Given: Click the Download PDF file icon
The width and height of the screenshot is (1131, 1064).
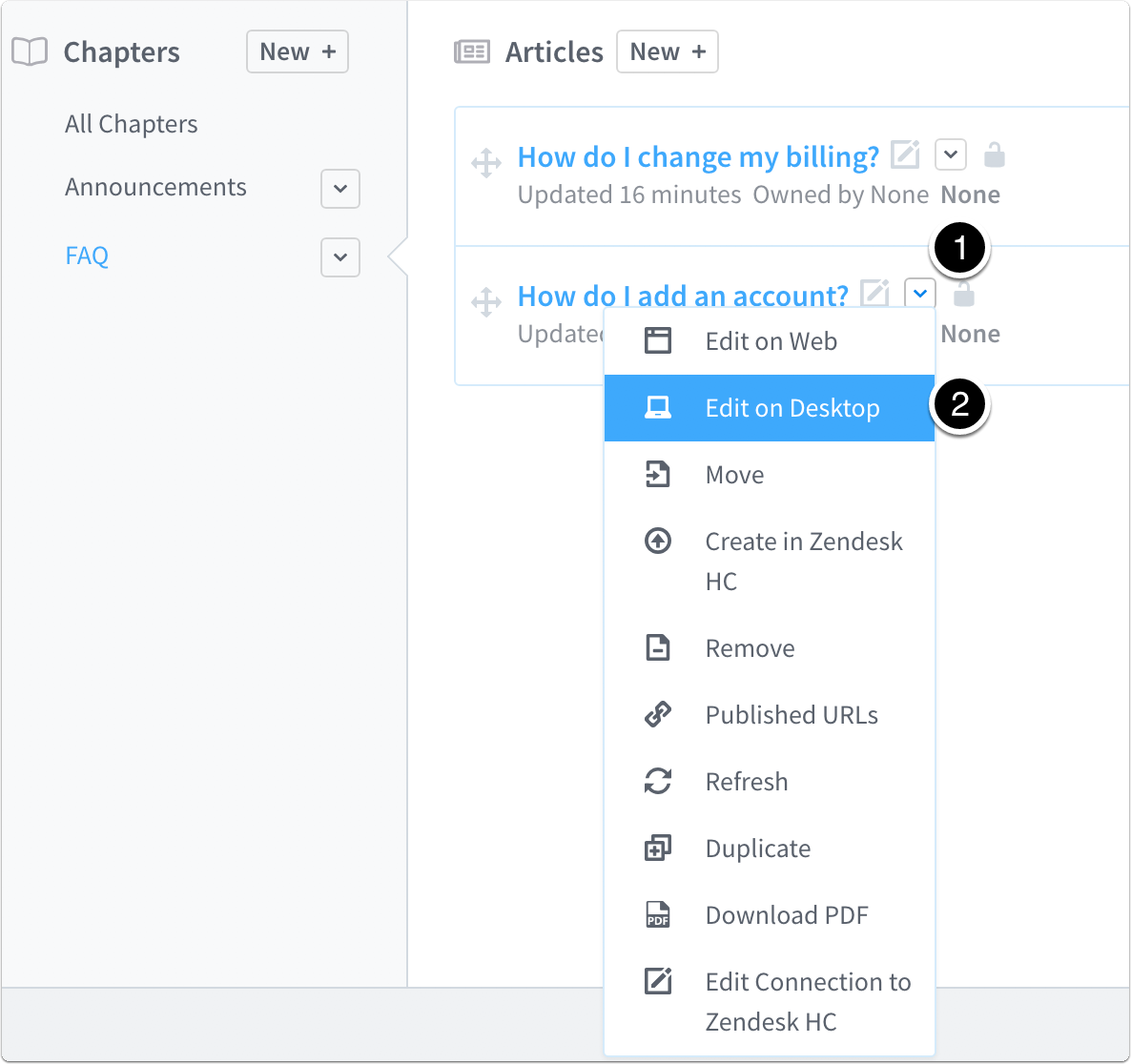Looking at the screenshot, I should point(658,914).
